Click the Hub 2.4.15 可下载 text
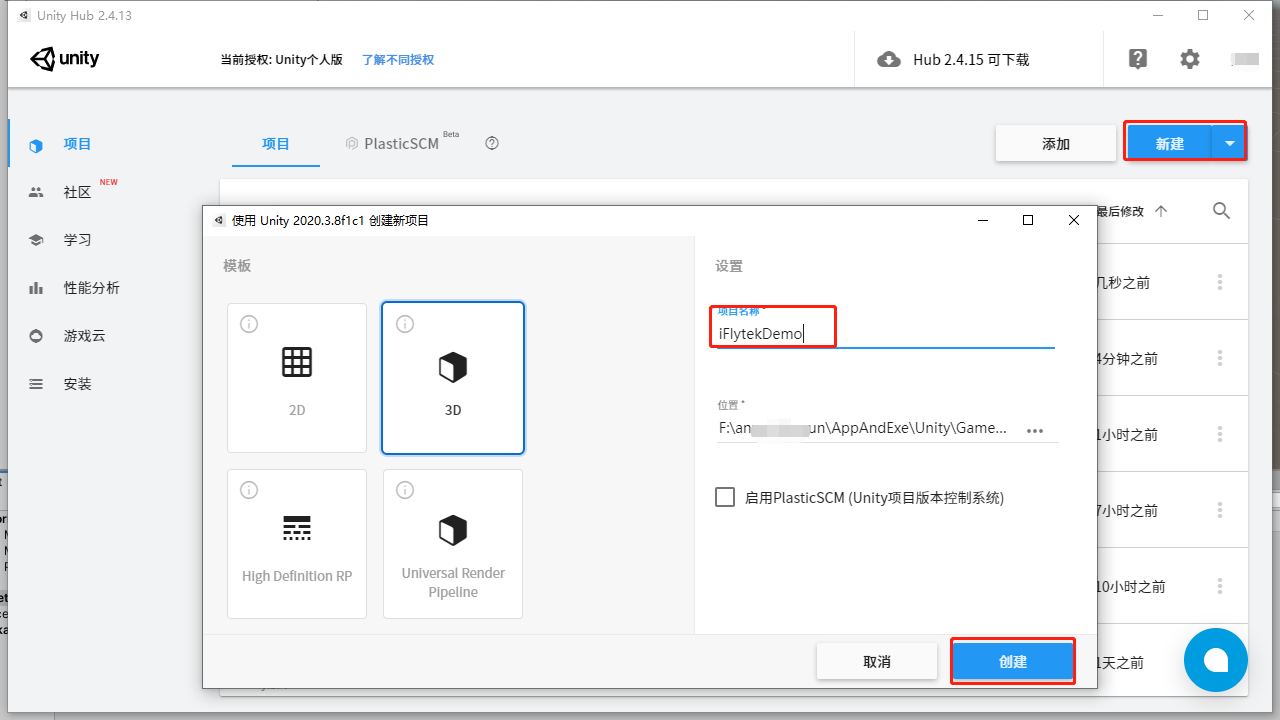This screenshot has width=1280, height=720. (971, 60)
